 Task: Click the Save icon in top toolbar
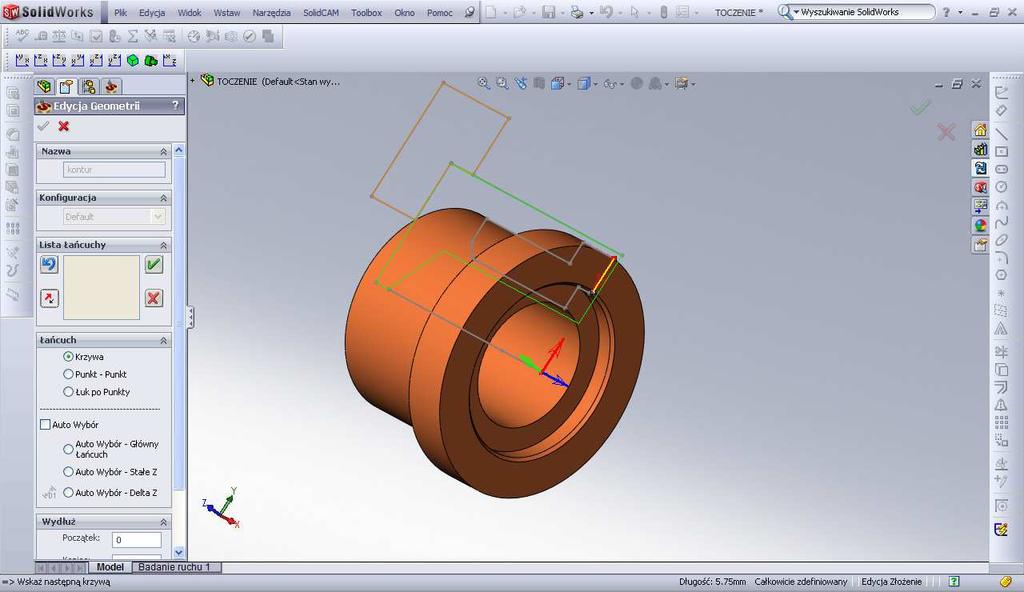click(x=549, y=12)
